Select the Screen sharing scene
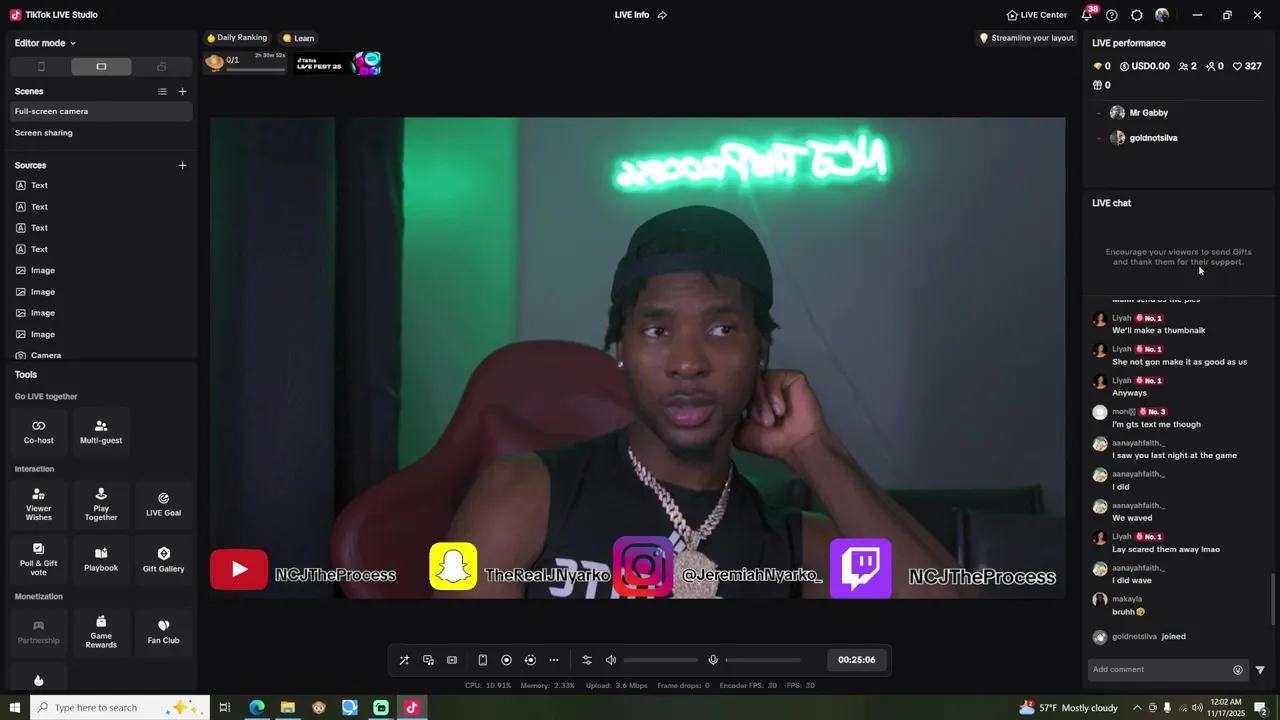 [x=100, y=133]
